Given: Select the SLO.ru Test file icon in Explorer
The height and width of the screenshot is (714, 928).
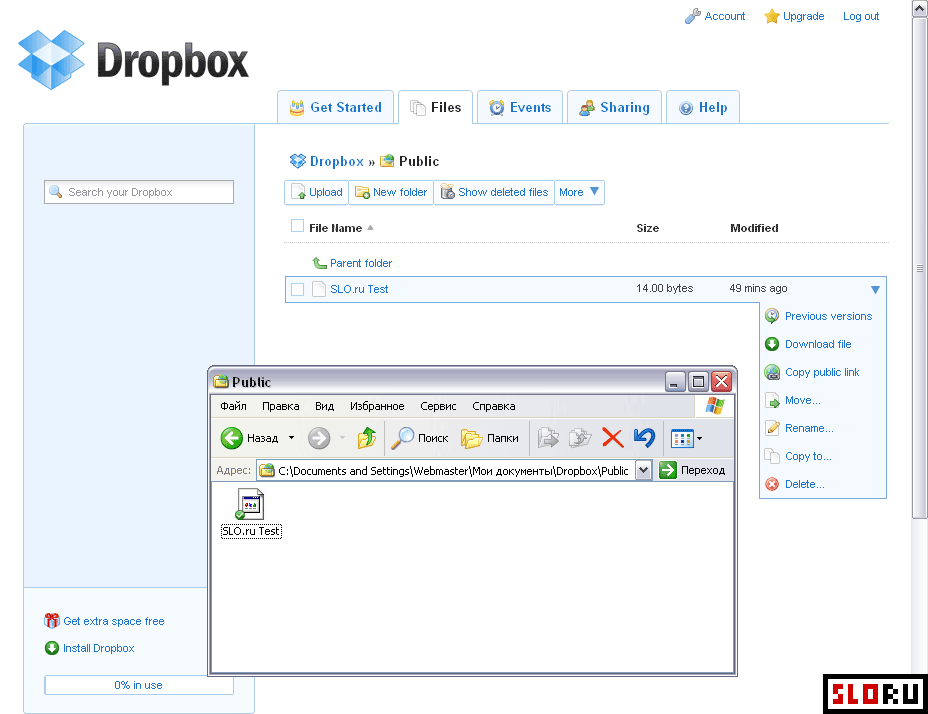Looking at the screenshot, I should pyautogui.click(x=251, y=504).
